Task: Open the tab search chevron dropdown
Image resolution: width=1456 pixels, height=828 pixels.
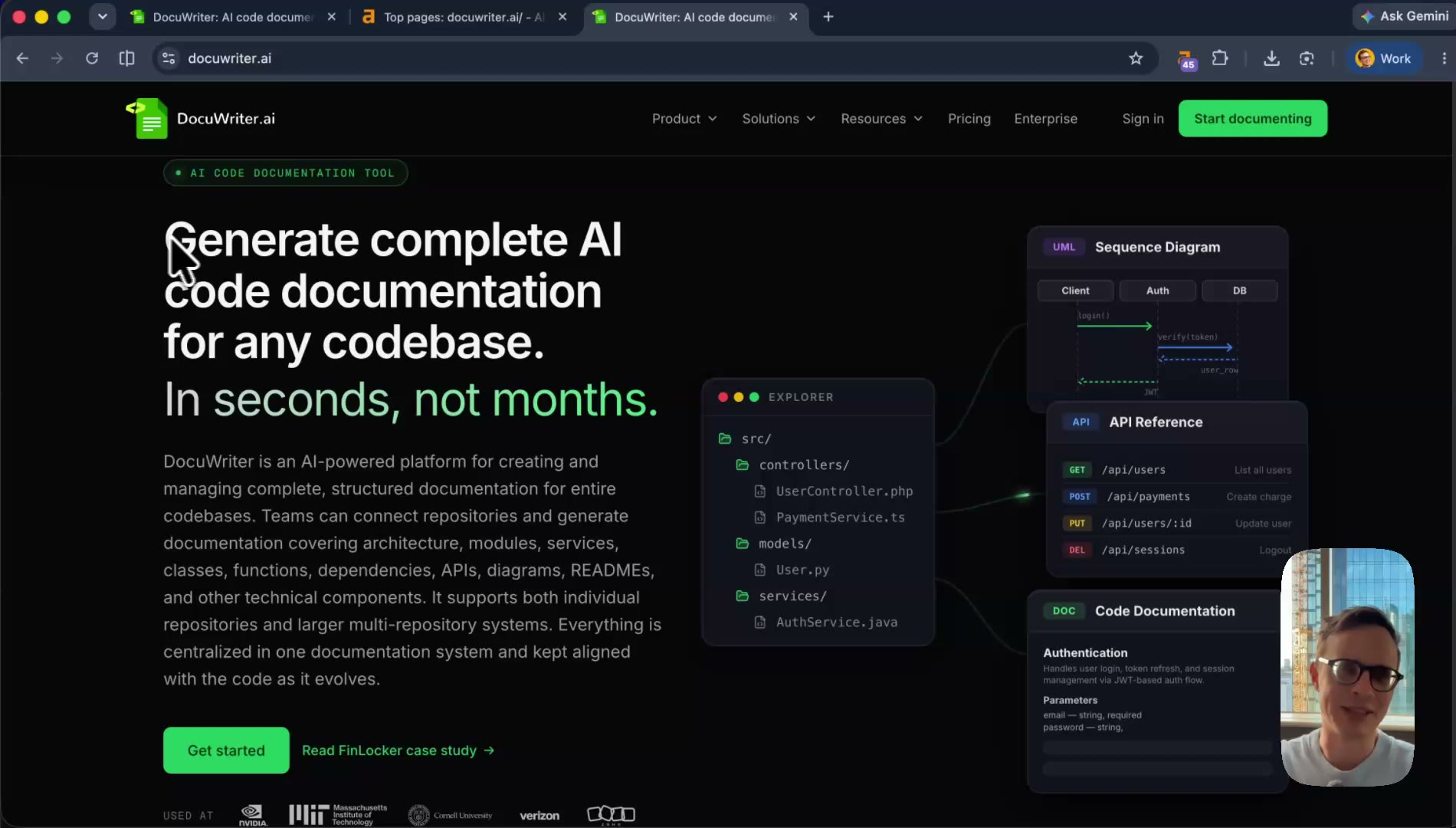Action: 102,17
